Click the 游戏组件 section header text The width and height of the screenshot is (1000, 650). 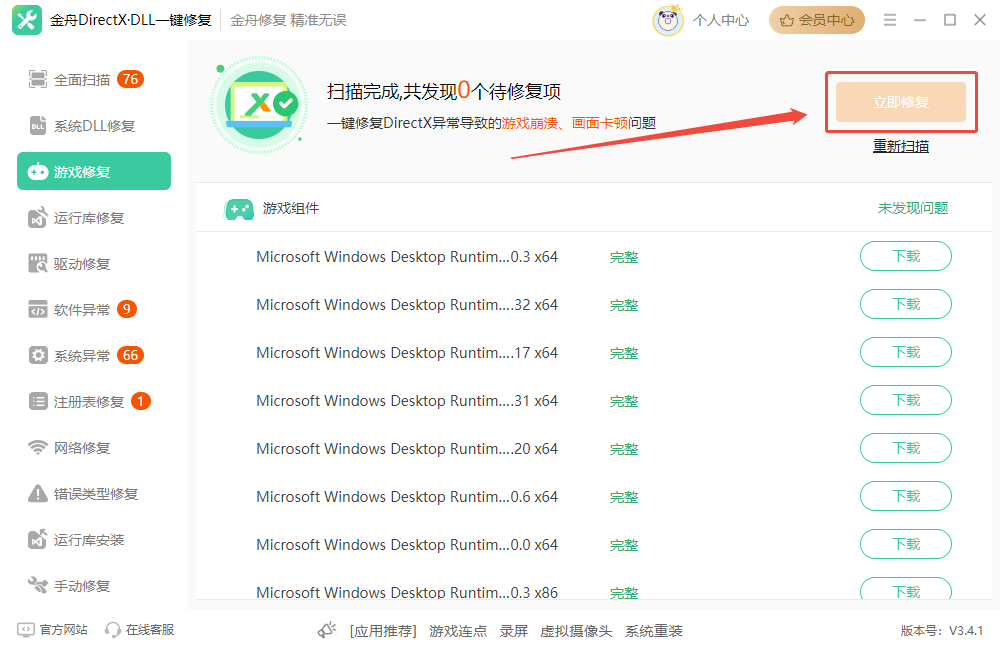(x=291, y=208)
